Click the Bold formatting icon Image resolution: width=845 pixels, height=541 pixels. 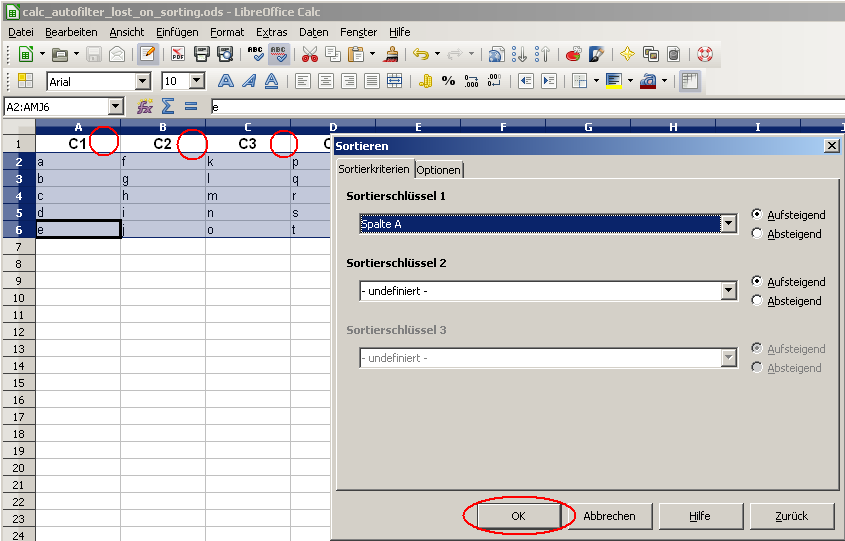click(x=226, y=81)
